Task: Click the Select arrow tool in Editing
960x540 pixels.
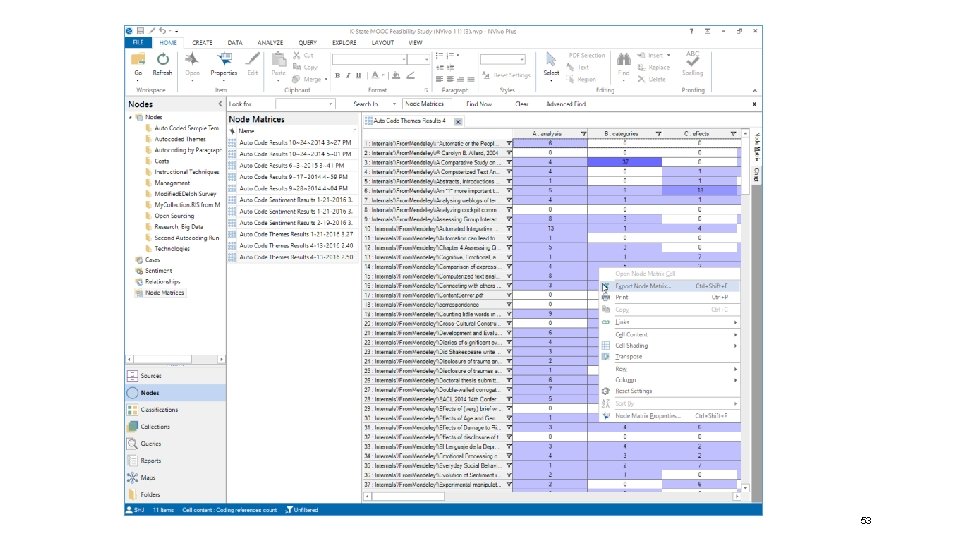Action: [x=551, y=62]
